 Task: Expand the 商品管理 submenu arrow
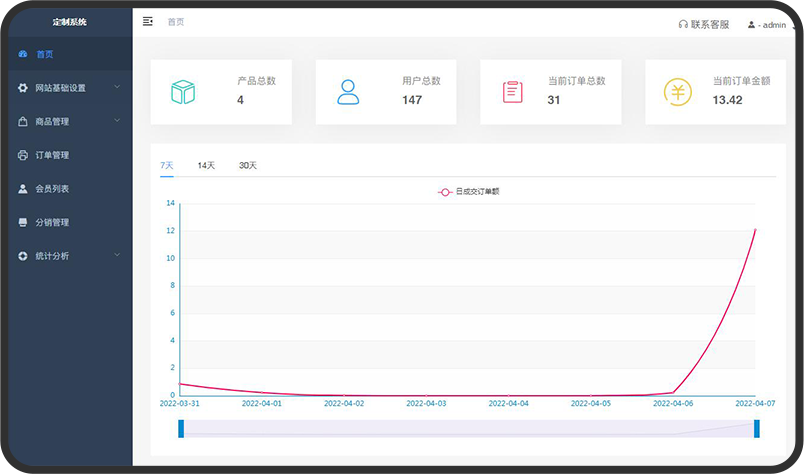point(117,121)
